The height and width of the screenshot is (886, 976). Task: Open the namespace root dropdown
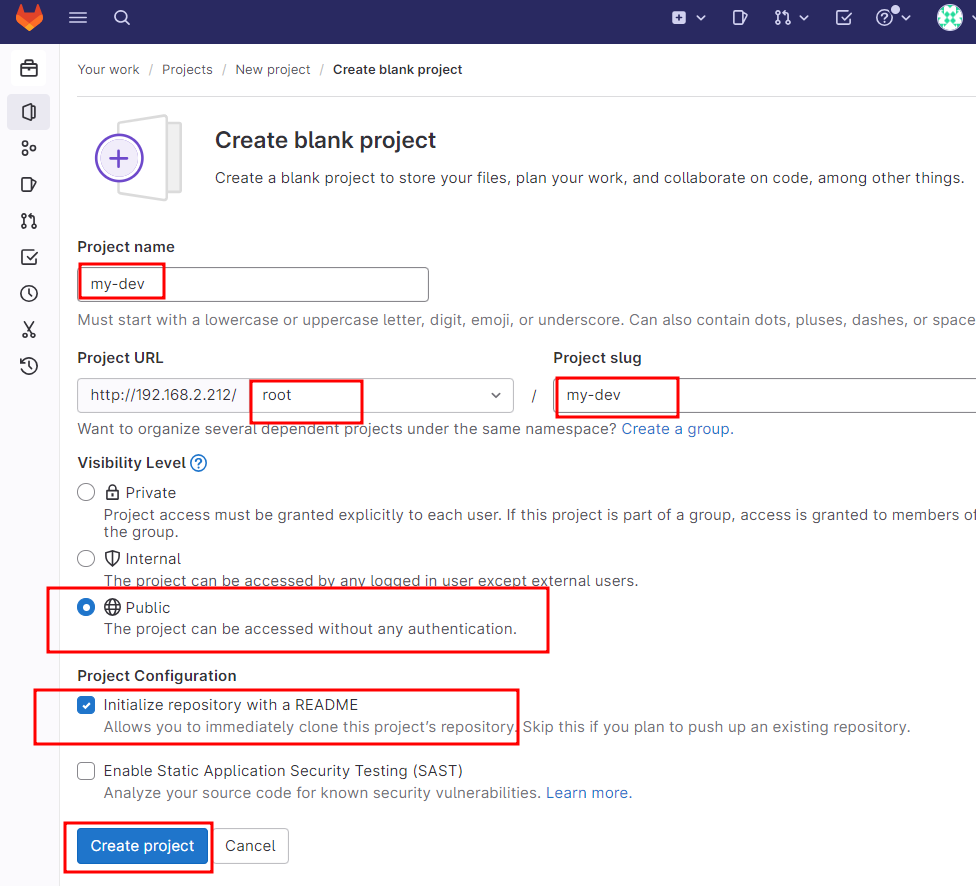tap(382, 395)
